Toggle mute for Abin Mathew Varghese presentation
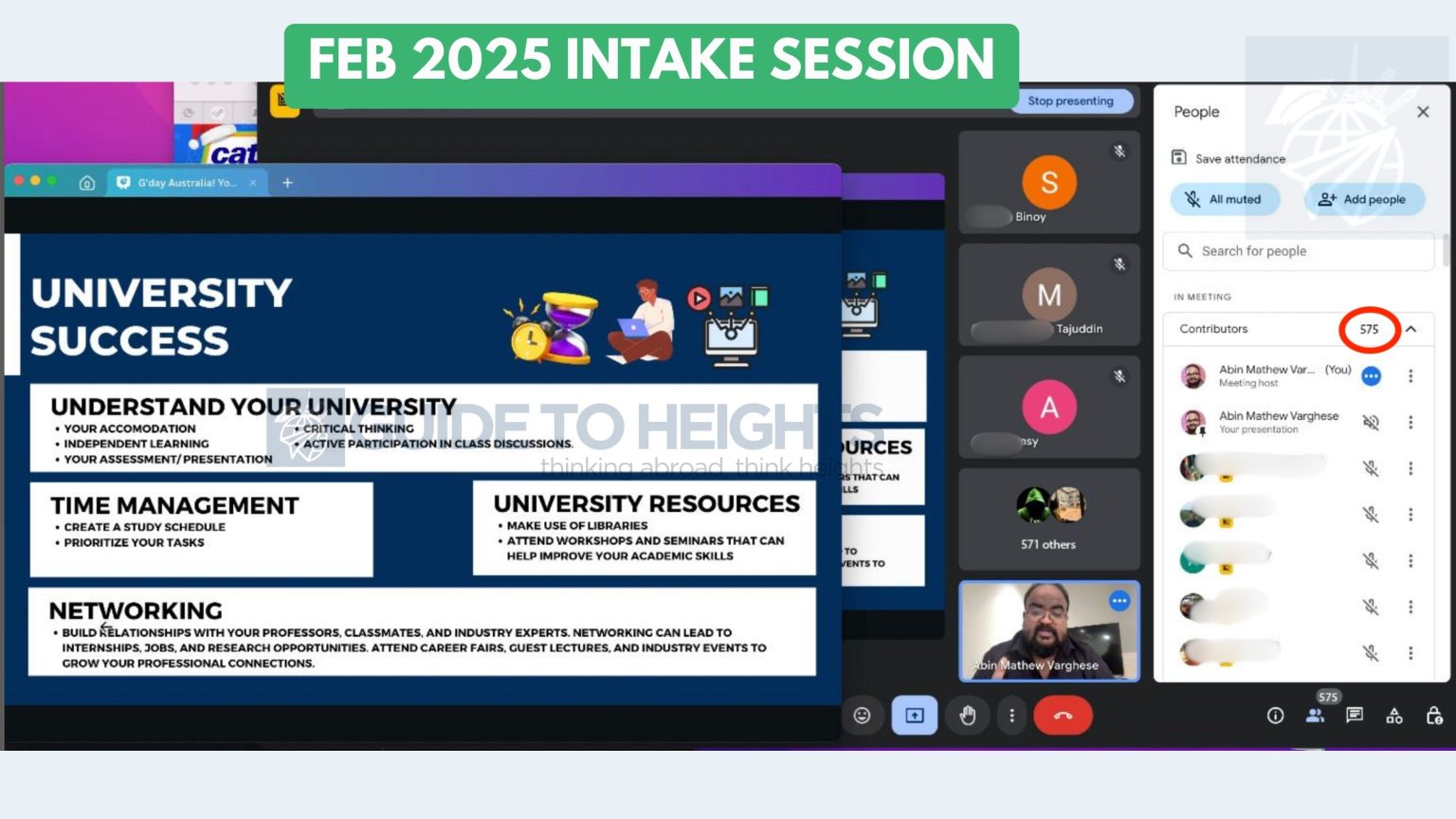Viewport: 1456px width, 819px height. tap(1371, 422)
